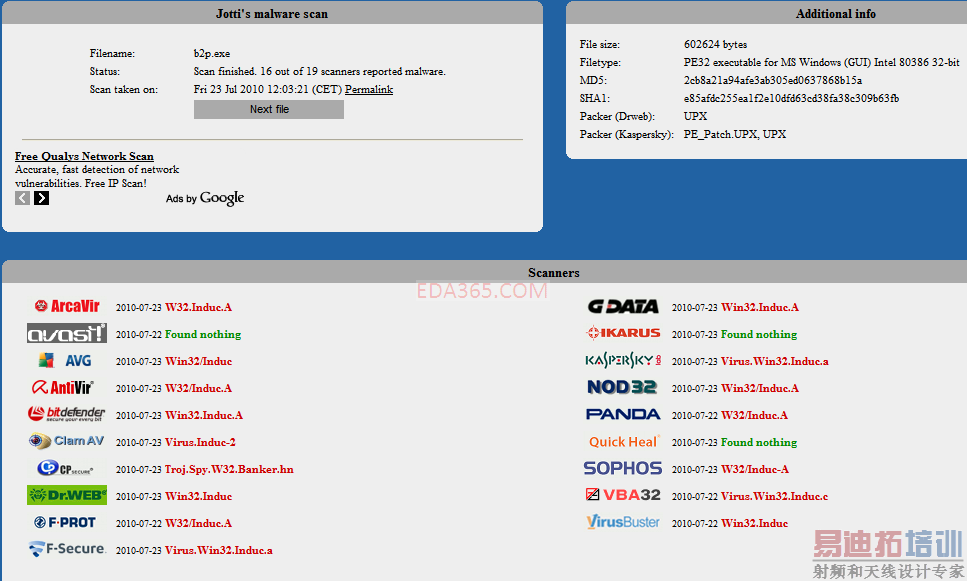Select the SHA1 hash value text
The image size is (967, 581).
click(x=791, y=98)
